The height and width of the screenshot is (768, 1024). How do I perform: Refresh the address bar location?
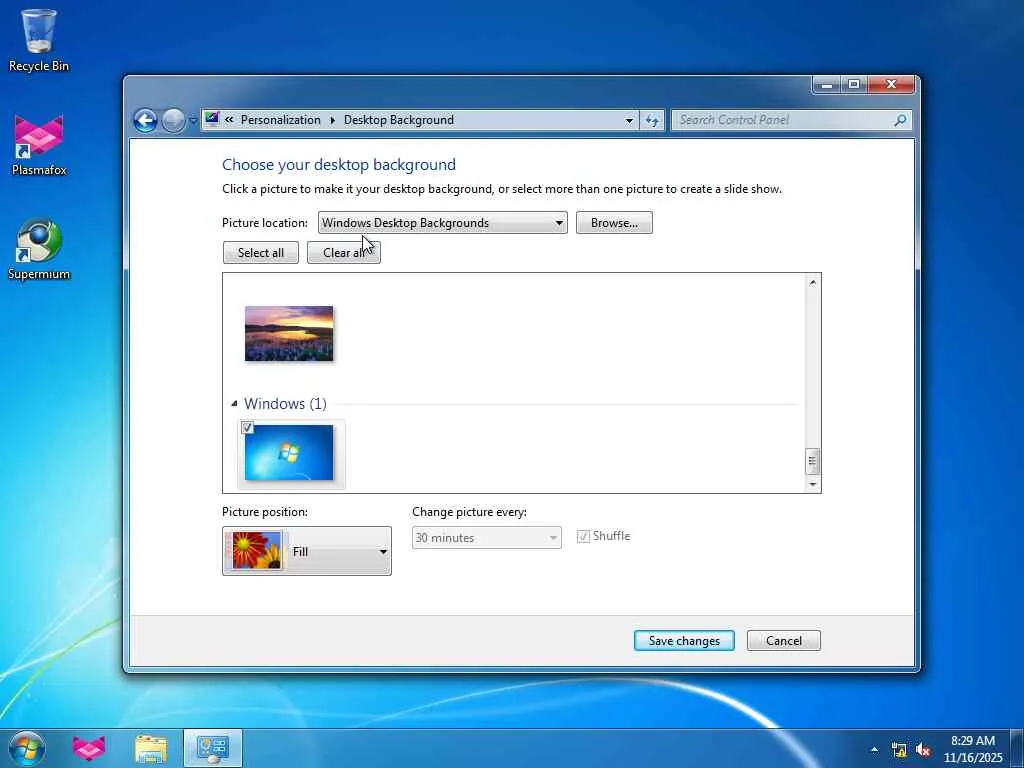point(652,120)
